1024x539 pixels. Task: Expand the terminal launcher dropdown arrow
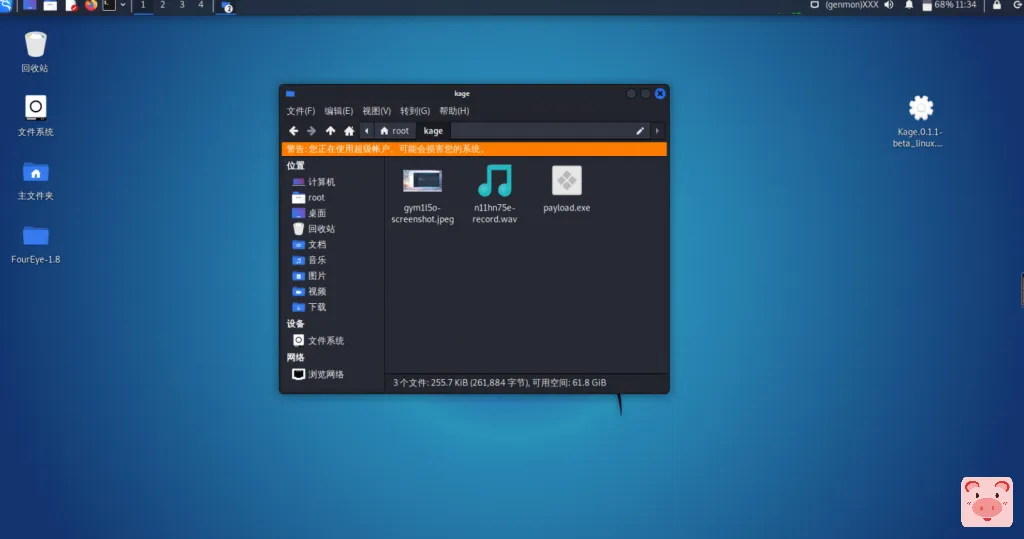tap(123, 5)
